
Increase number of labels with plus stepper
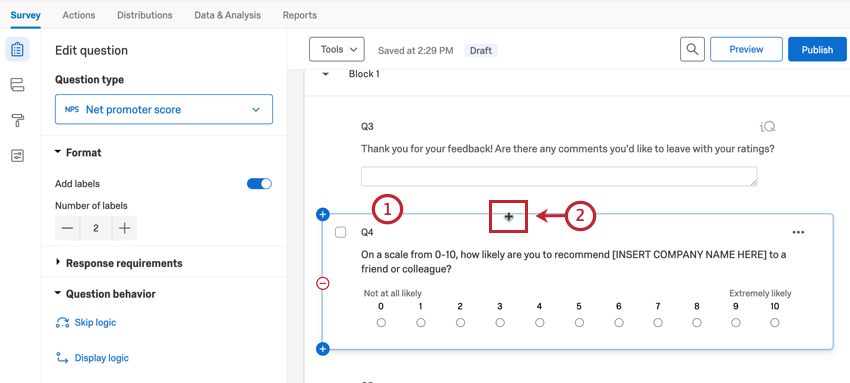pyautogui.click(x=125, y=228)
